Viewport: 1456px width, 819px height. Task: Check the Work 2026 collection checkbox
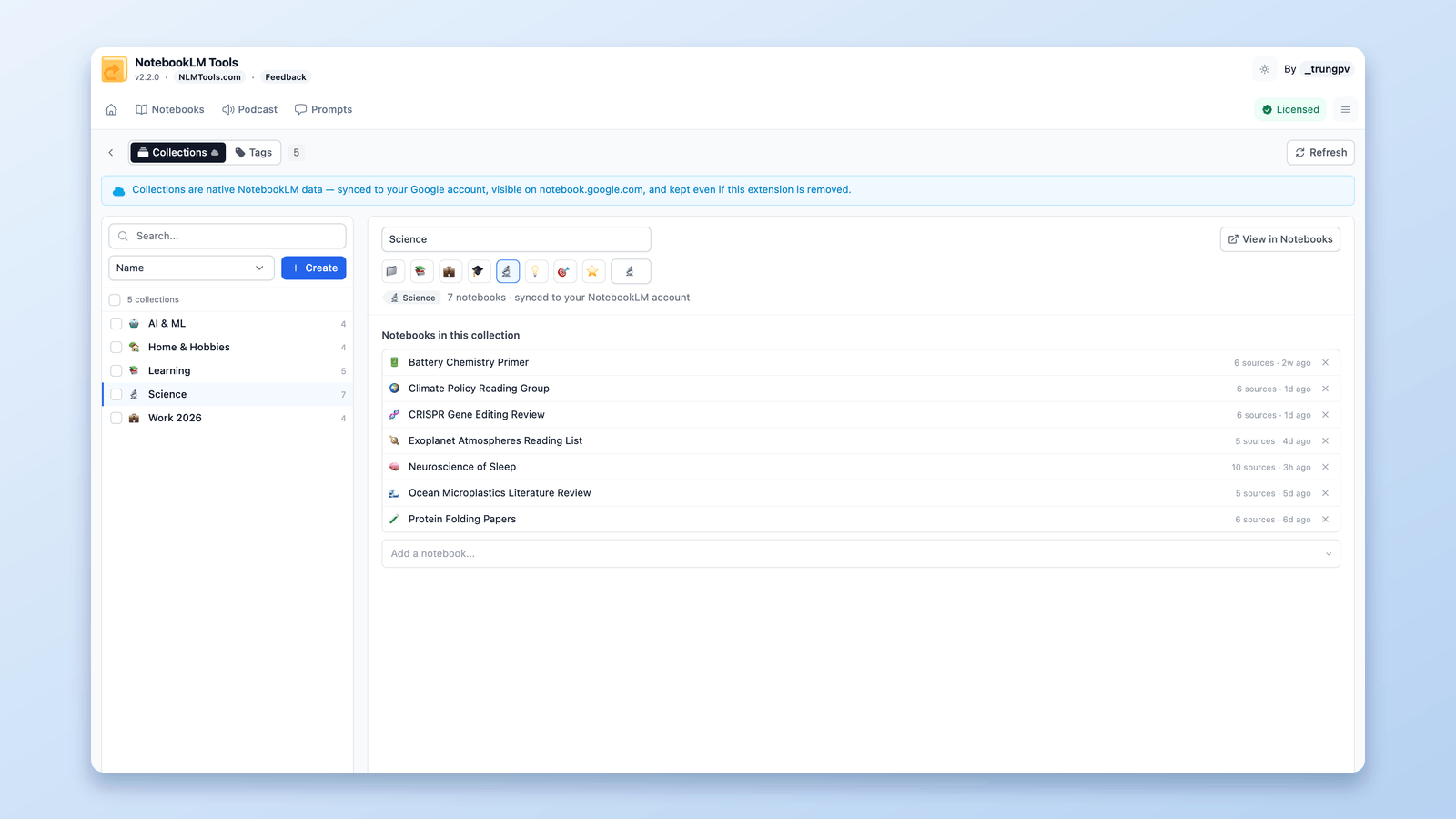(x=116, y=418)
